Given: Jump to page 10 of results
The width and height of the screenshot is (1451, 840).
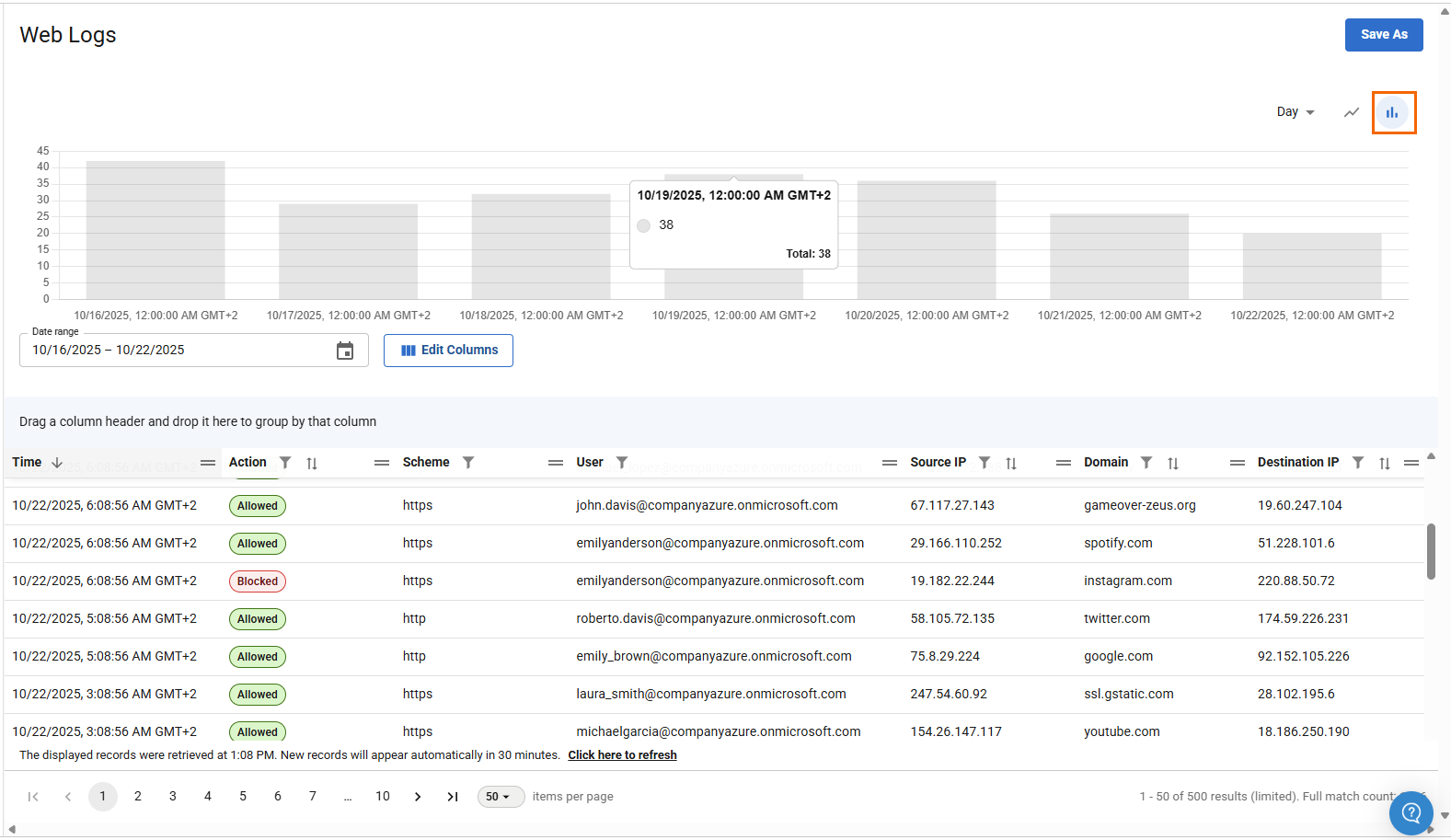Looking at the screenshot, I should tap(383, 797).
